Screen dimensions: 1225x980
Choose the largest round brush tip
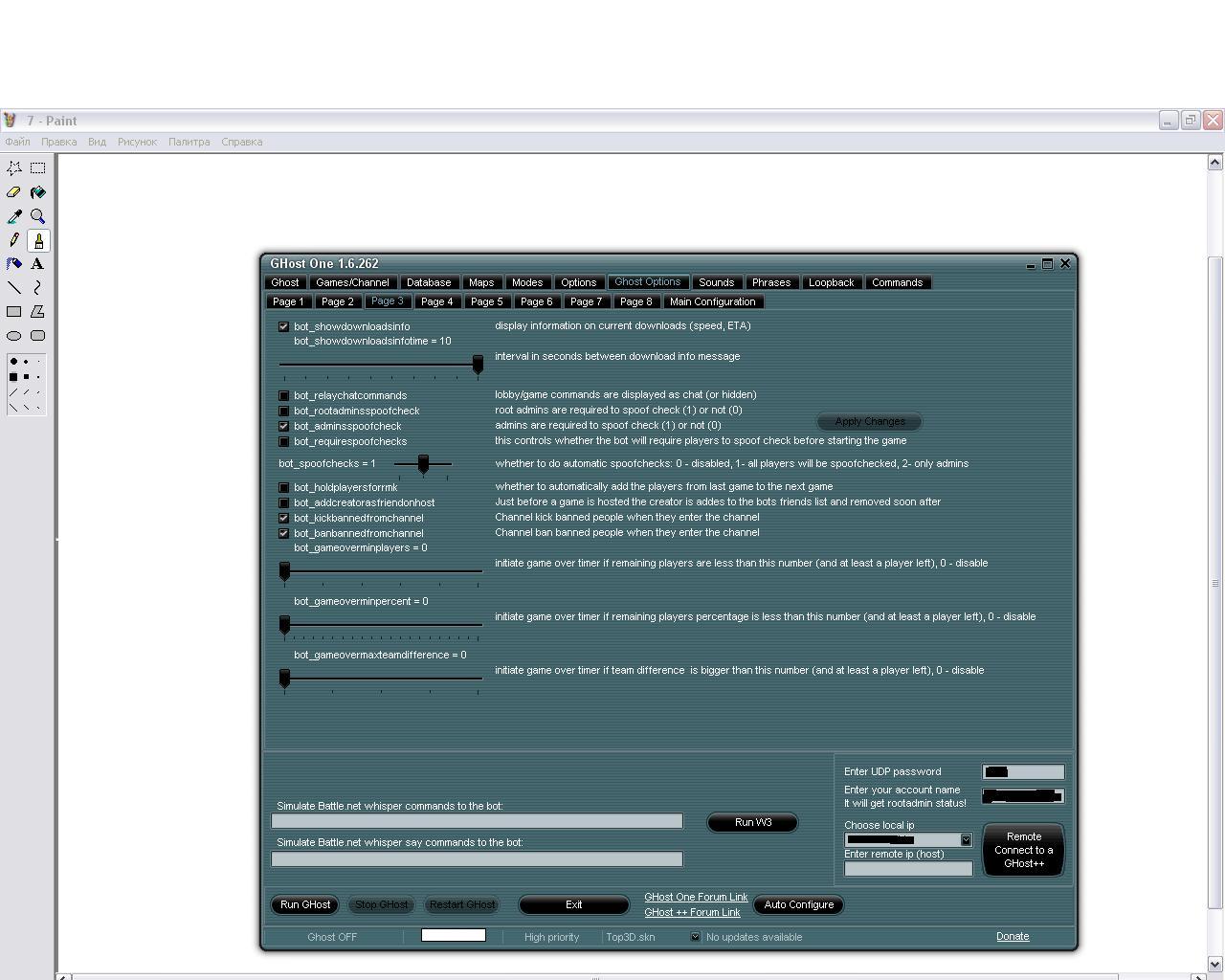(13, 362)
